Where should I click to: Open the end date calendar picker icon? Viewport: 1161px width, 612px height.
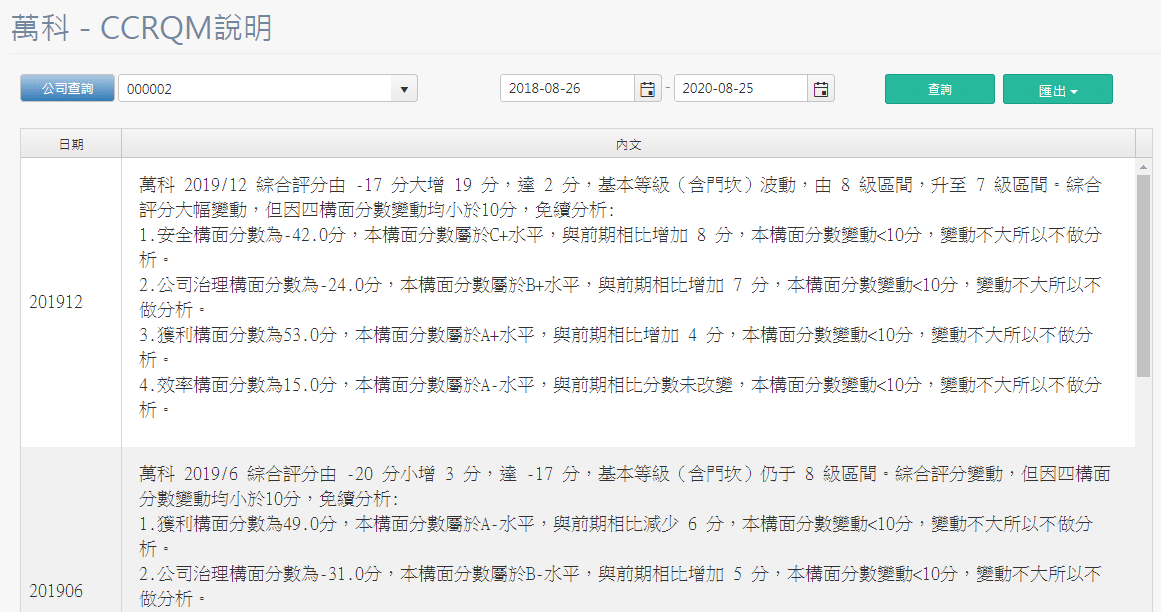click(x=820, y=88)
